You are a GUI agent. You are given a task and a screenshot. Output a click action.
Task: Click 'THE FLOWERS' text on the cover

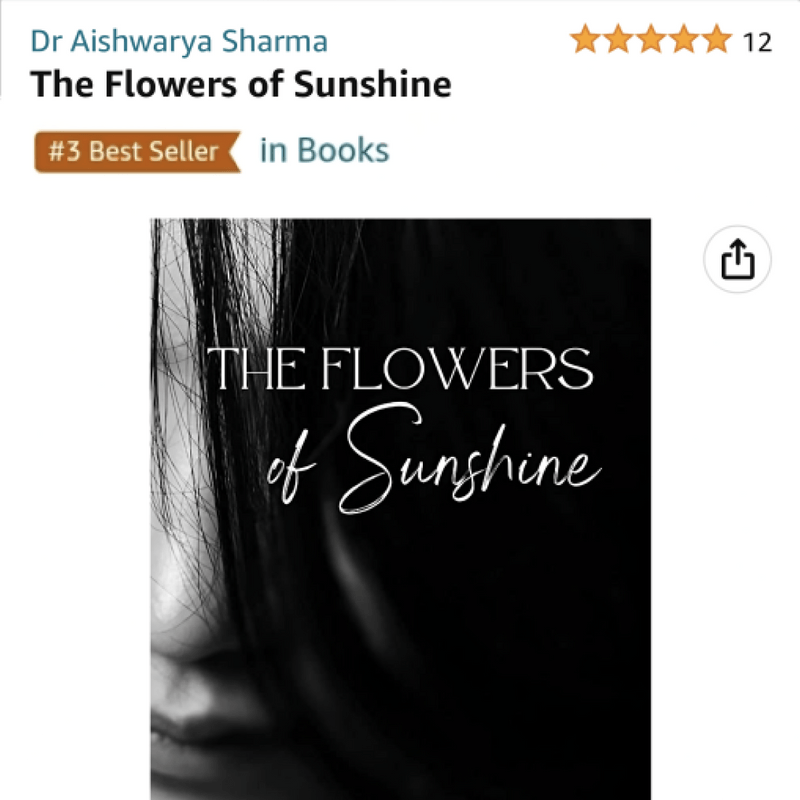pos(400,371)
